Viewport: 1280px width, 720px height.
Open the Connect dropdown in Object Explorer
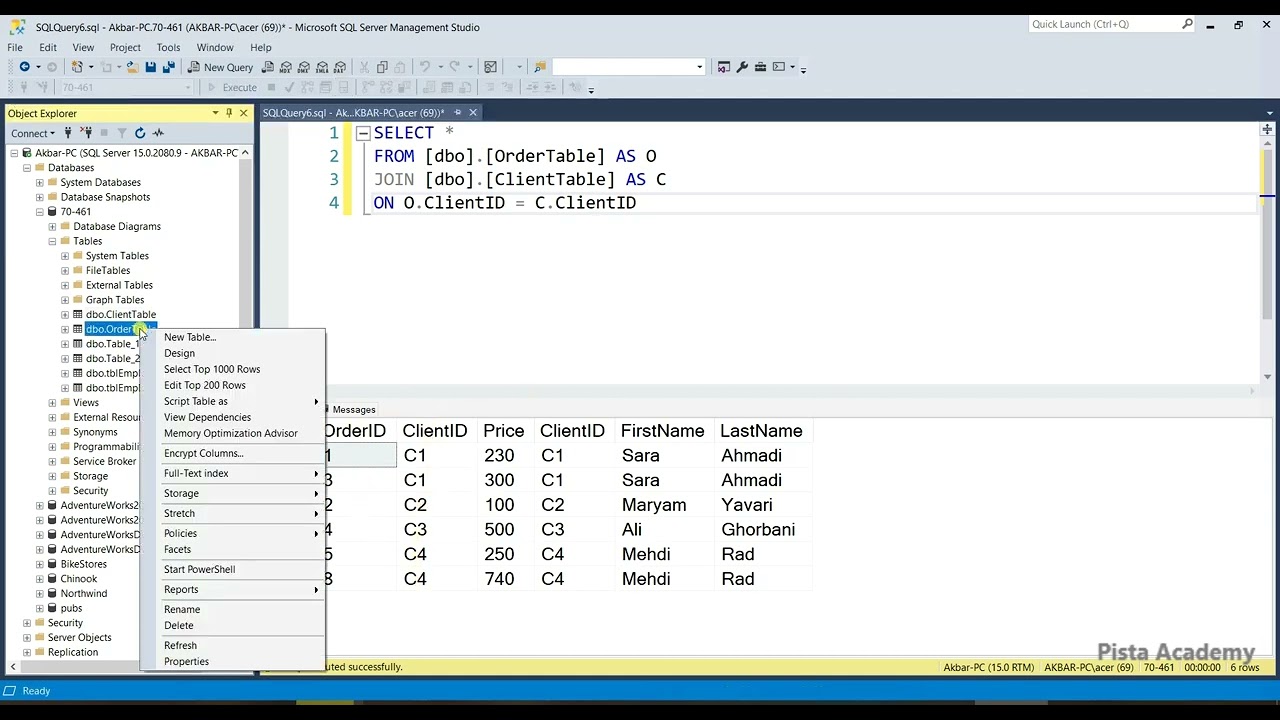pos(33,133)
